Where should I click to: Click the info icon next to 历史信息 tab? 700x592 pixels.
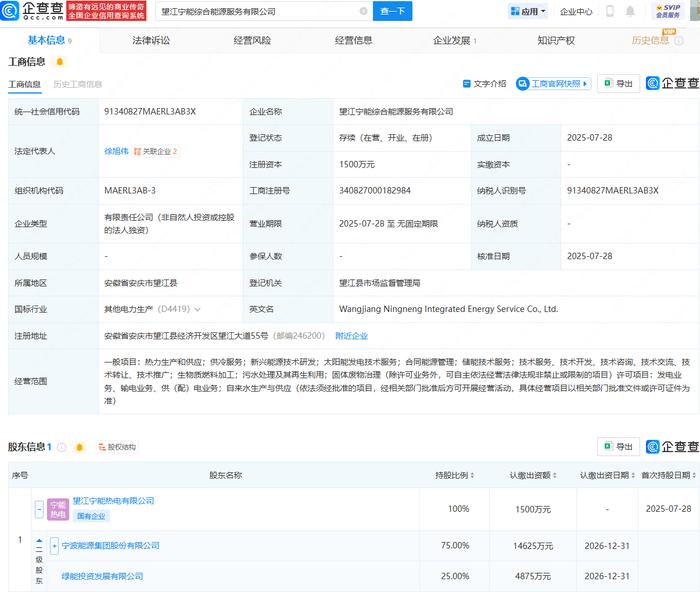point(679,41)
